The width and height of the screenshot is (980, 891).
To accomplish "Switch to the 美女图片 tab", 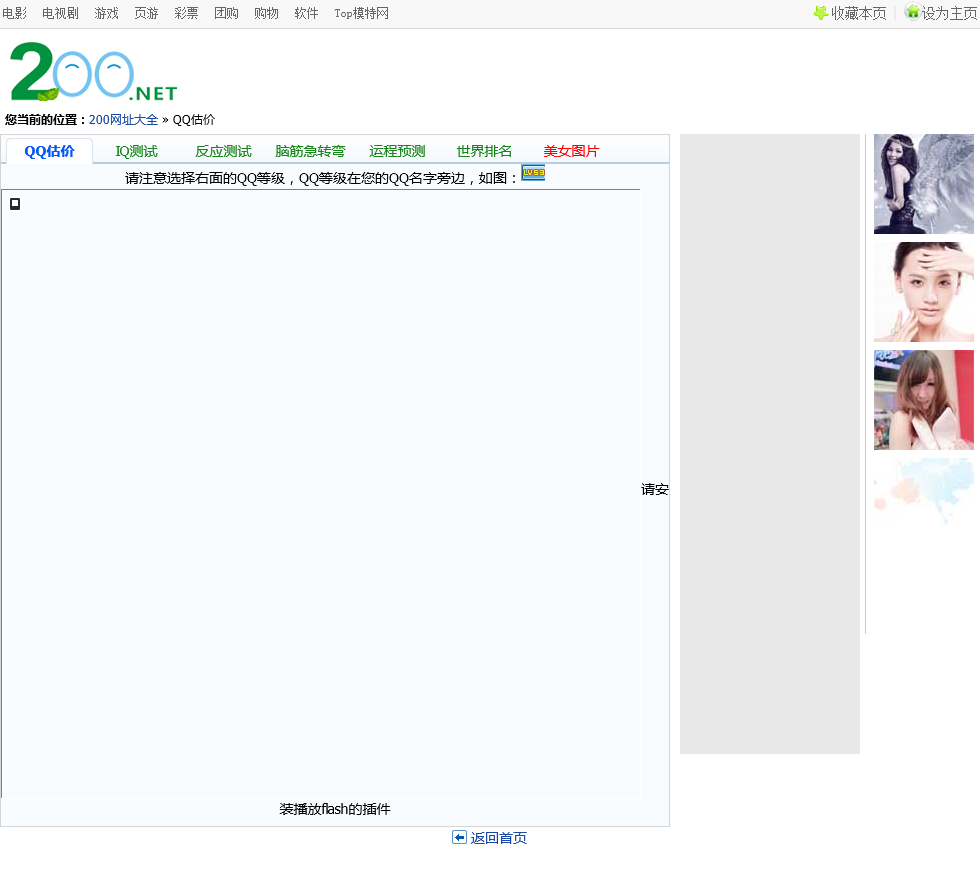I will pos(571,151).
